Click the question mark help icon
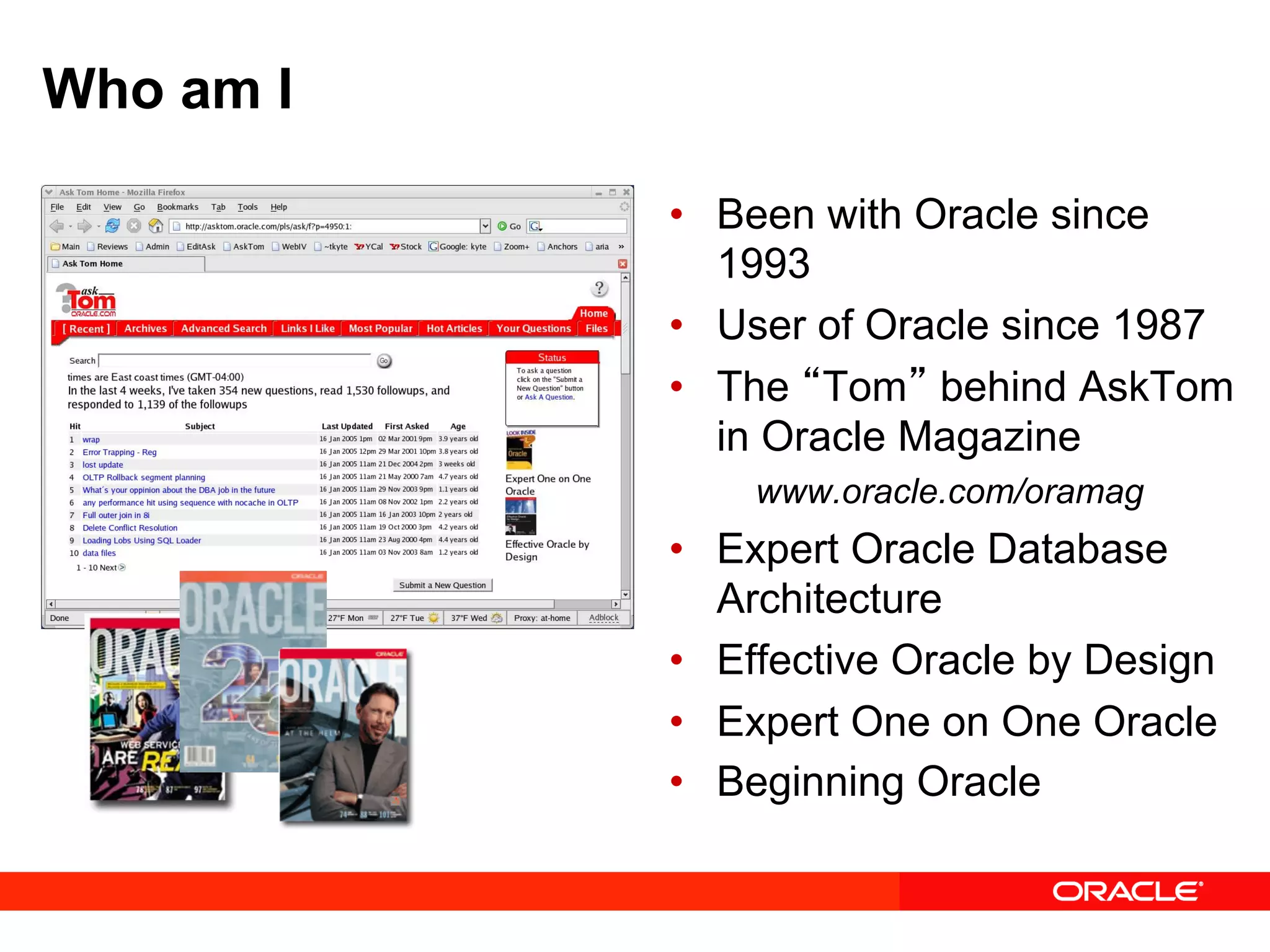 point(599,288)
